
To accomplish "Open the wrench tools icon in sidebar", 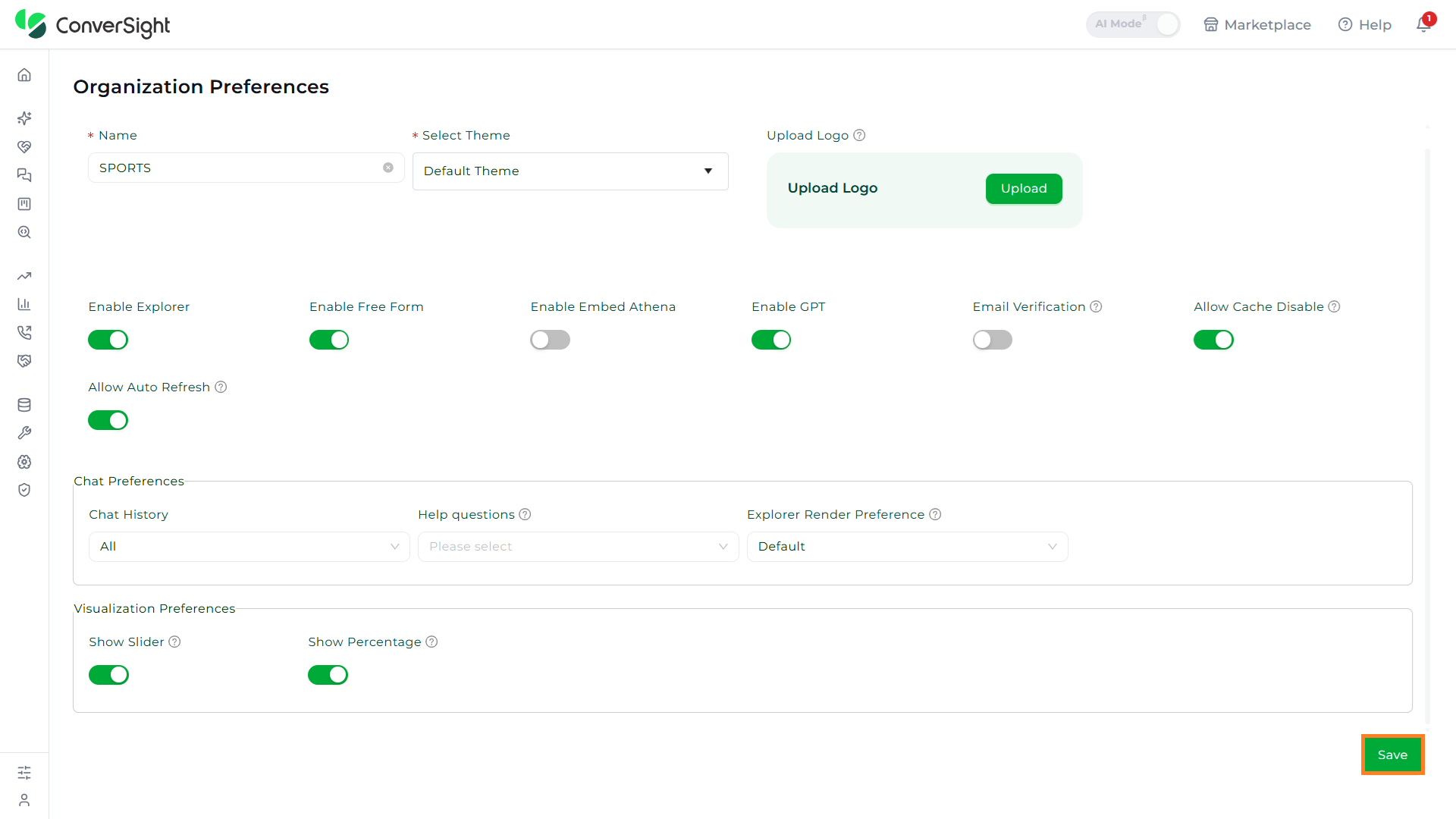I will (24, 433).
